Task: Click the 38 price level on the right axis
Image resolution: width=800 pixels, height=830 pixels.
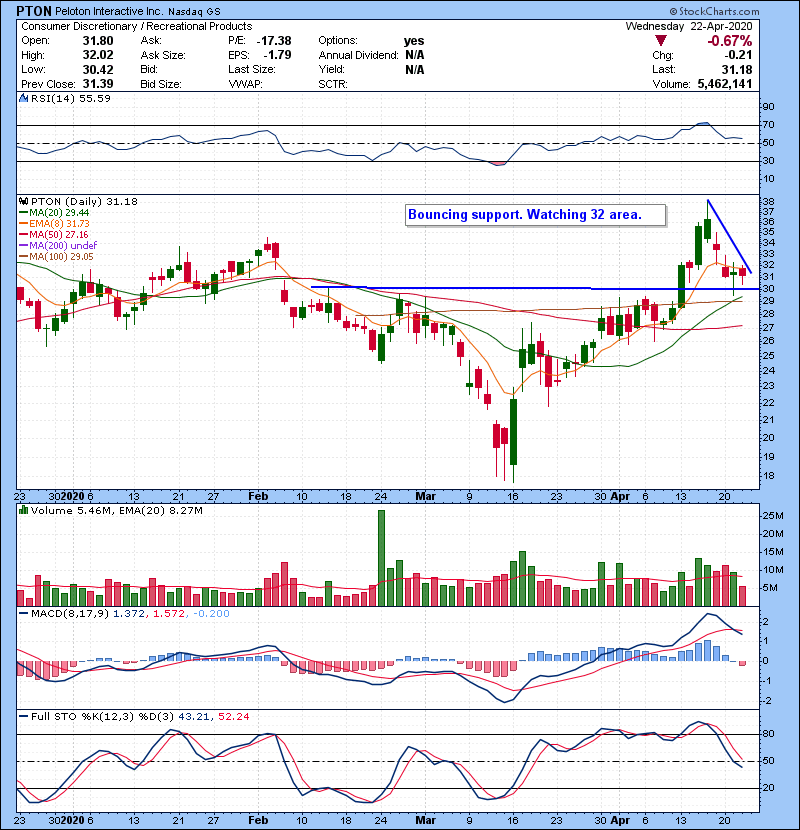Action: point(768,201)
